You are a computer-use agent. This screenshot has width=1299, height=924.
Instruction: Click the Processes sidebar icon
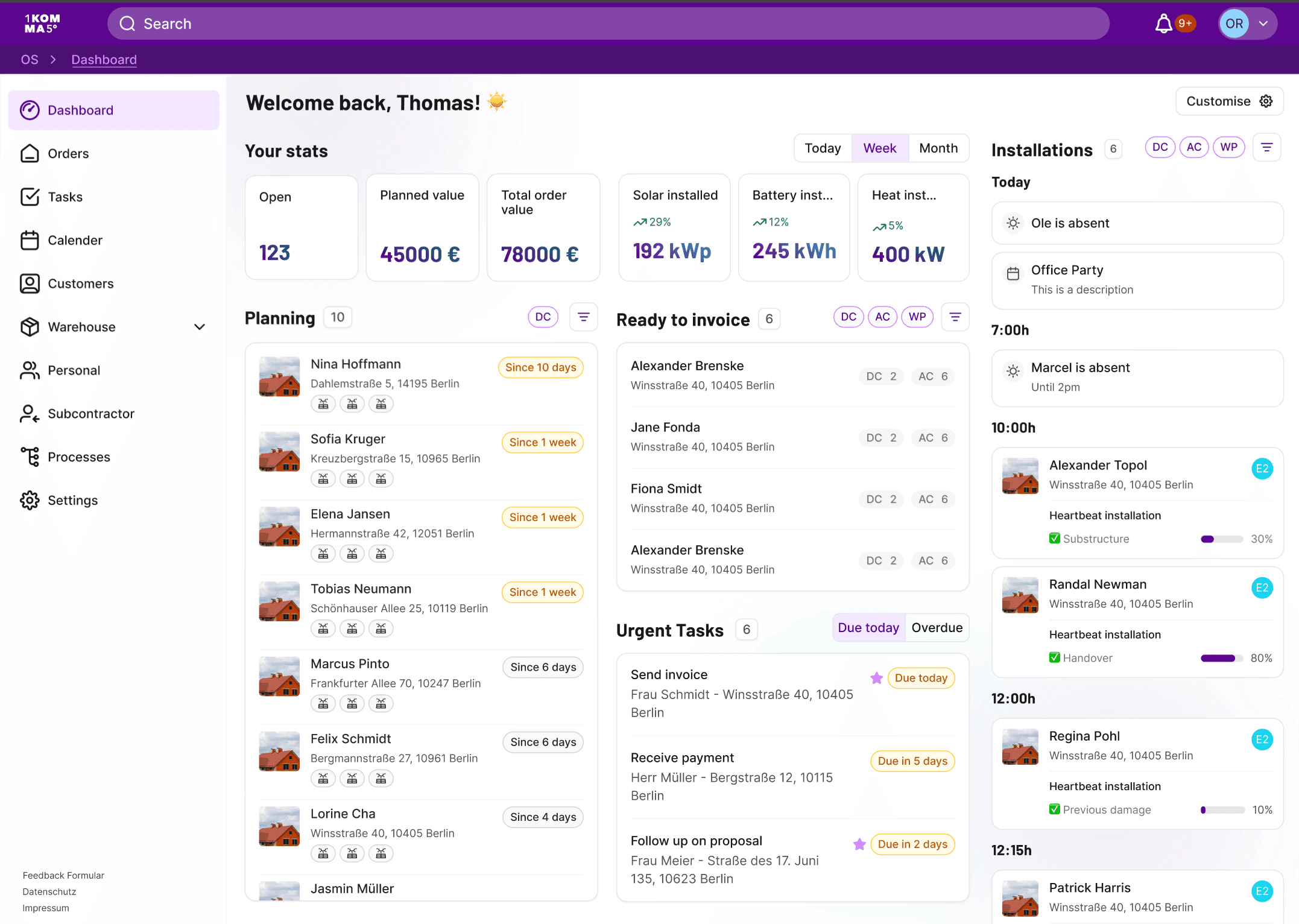coord(30,457)
